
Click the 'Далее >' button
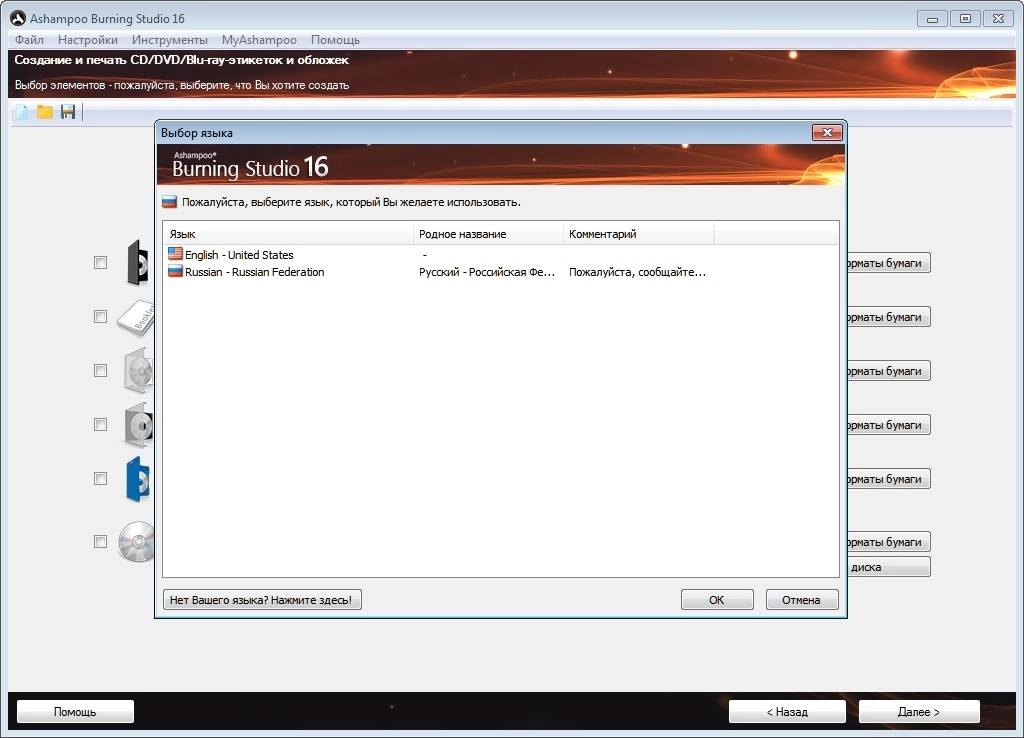click(x=919, y=712)
